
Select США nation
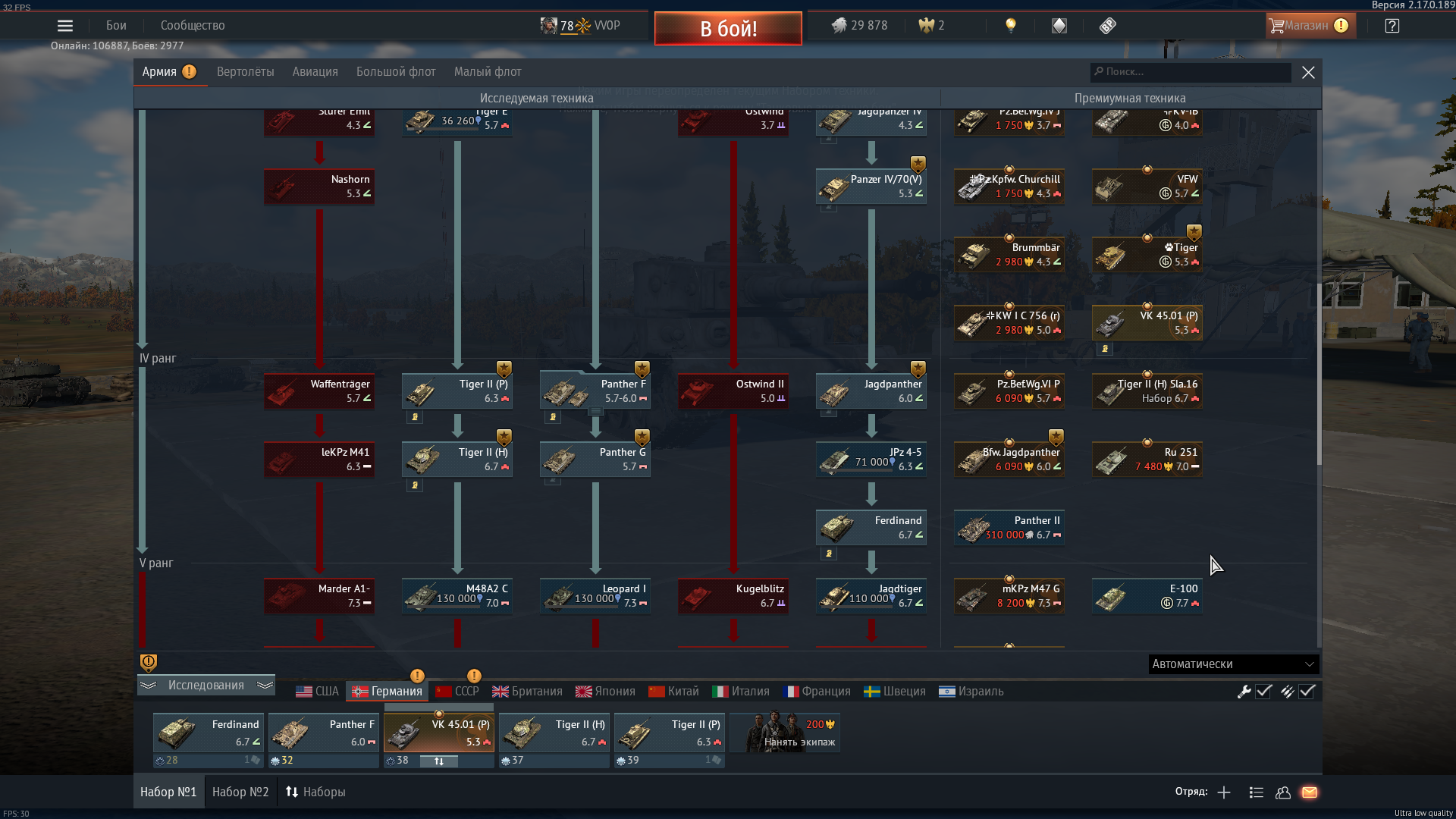click(x=317, y=692)
